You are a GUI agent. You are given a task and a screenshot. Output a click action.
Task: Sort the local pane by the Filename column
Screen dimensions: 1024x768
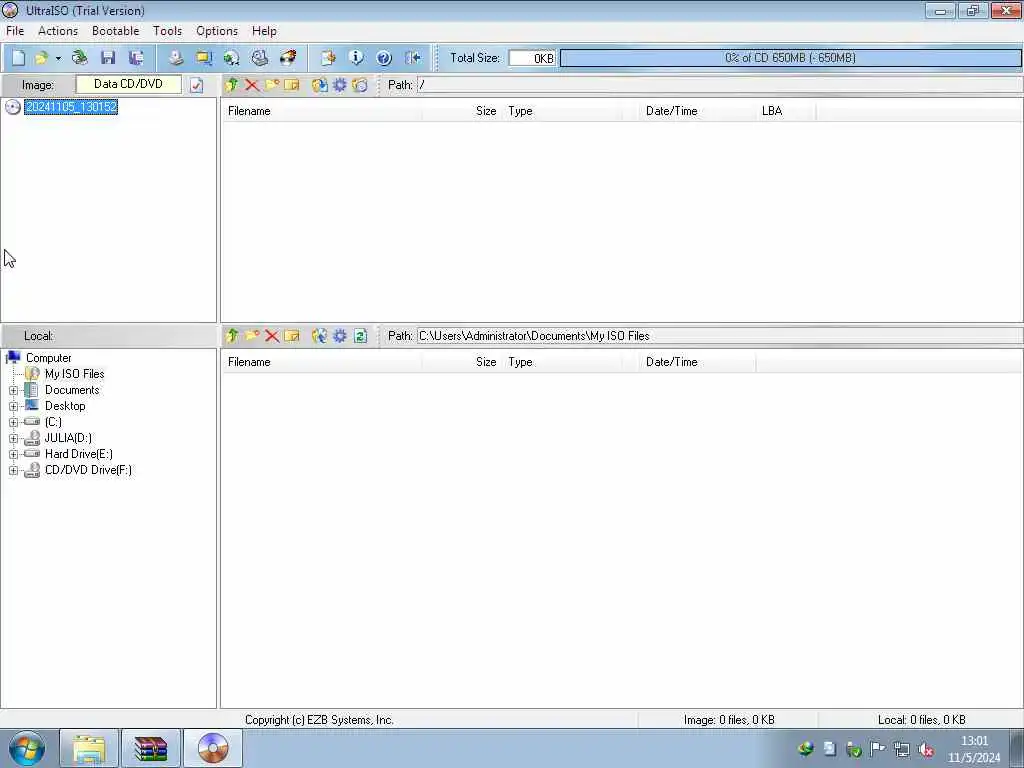point(321,362)
